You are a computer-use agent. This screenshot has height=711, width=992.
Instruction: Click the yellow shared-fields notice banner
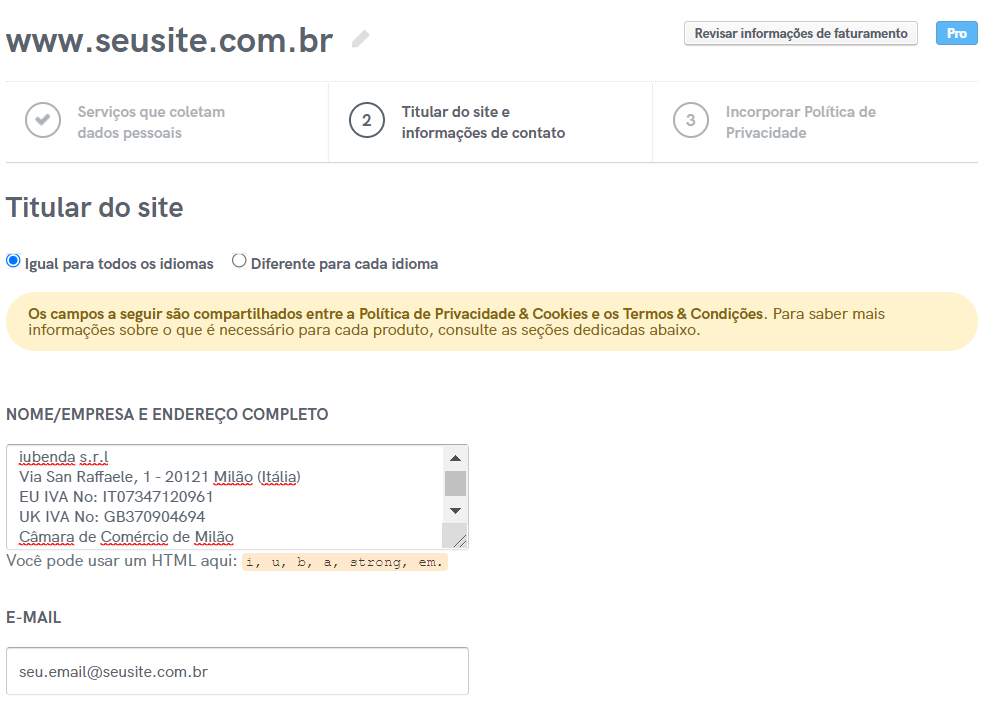tap(491, 322)
